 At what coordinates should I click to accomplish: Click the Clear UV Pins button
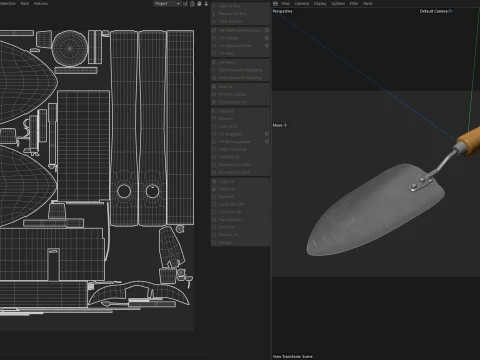(240, 21)
